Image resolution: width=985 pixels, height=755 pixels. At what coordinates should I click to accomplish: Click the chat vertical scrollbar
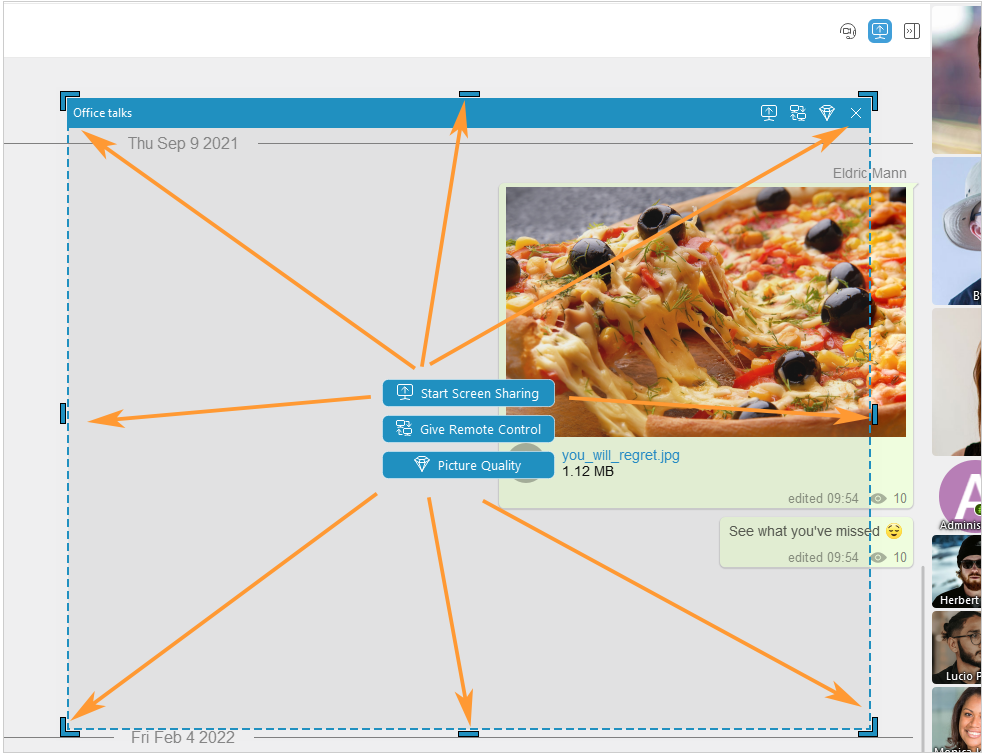tap(923, 650)
